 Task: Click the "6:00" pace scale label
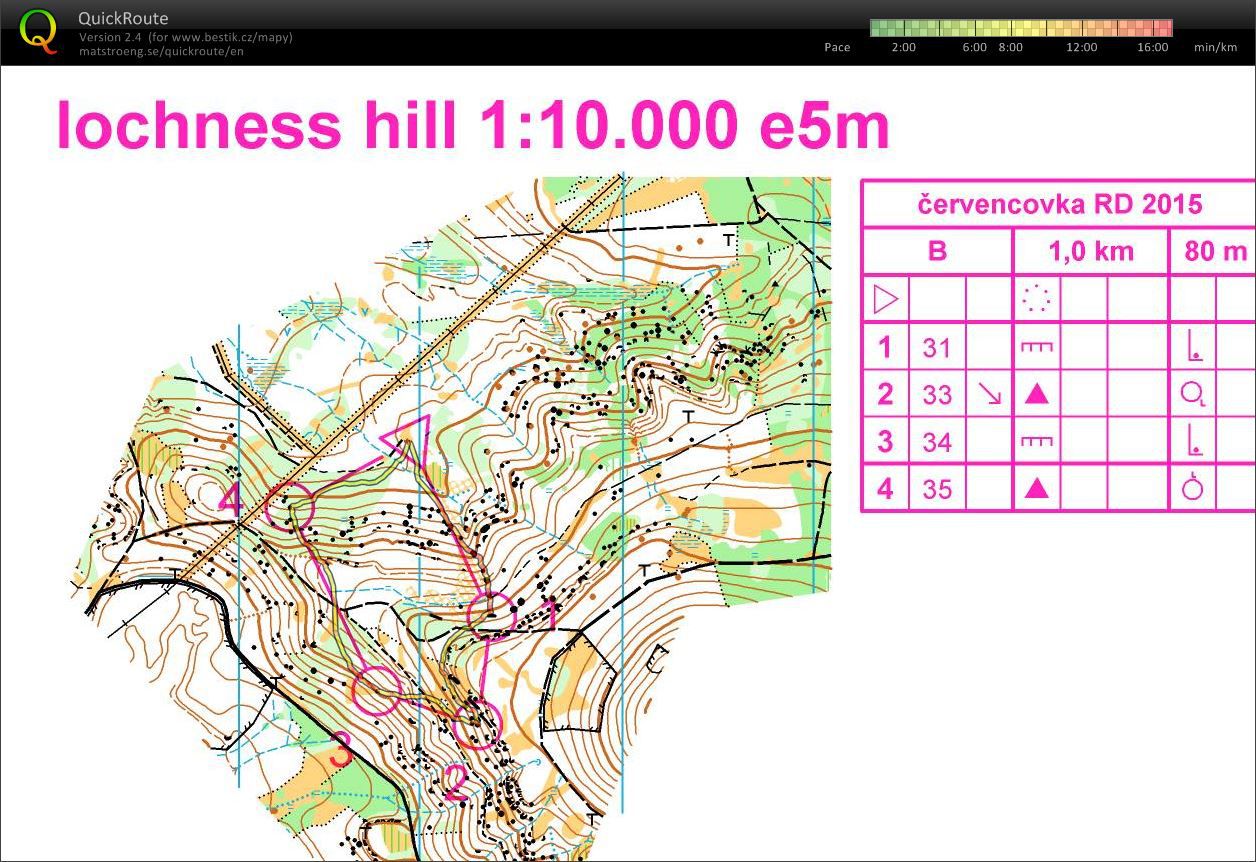tap(975, 47)
